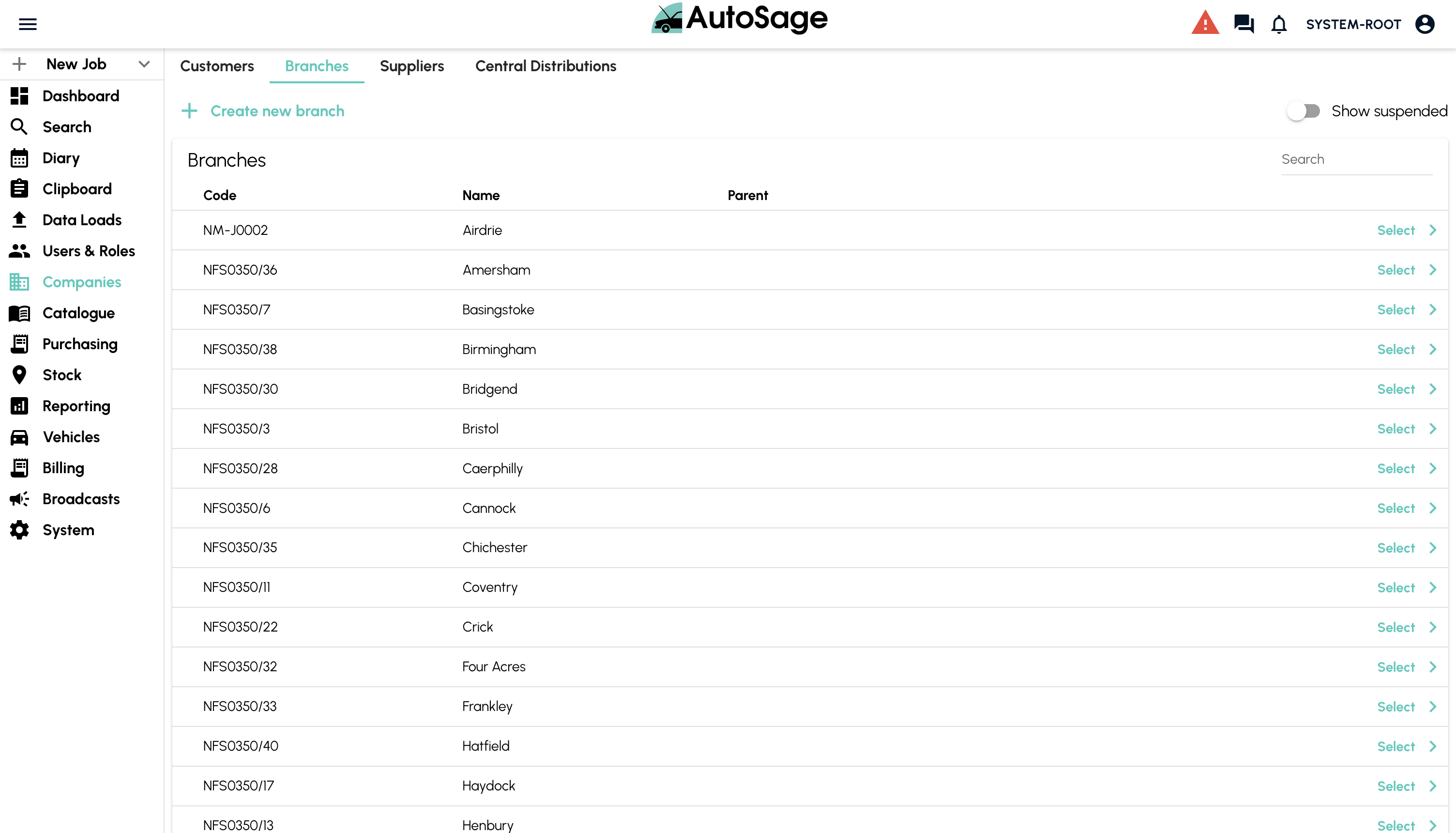This screenshot has width=1456, height=833.
Task: Click the red warning alert icon
Action: tap(1205, 24)
